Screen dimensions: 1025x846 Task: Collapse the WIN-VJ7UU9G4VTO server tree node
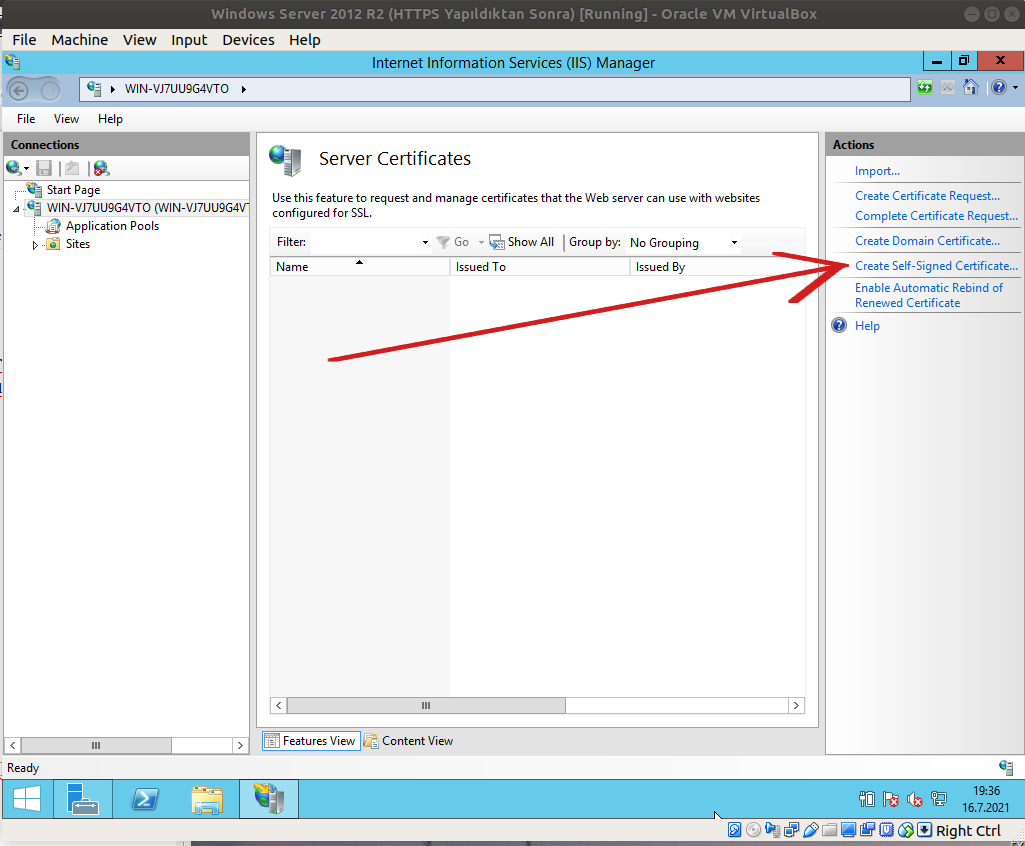pyautogui.click(x=16, y=209)
